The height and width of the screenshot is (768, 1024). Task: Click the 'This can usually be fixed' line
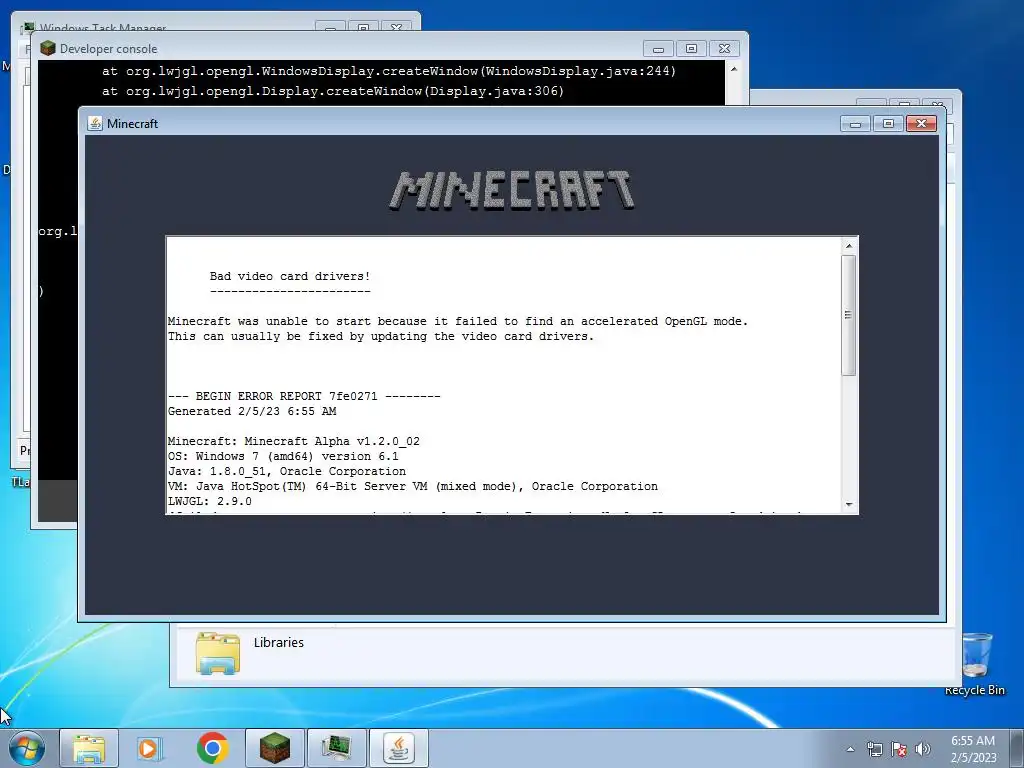pyautogui.click(x=381, y=336)
